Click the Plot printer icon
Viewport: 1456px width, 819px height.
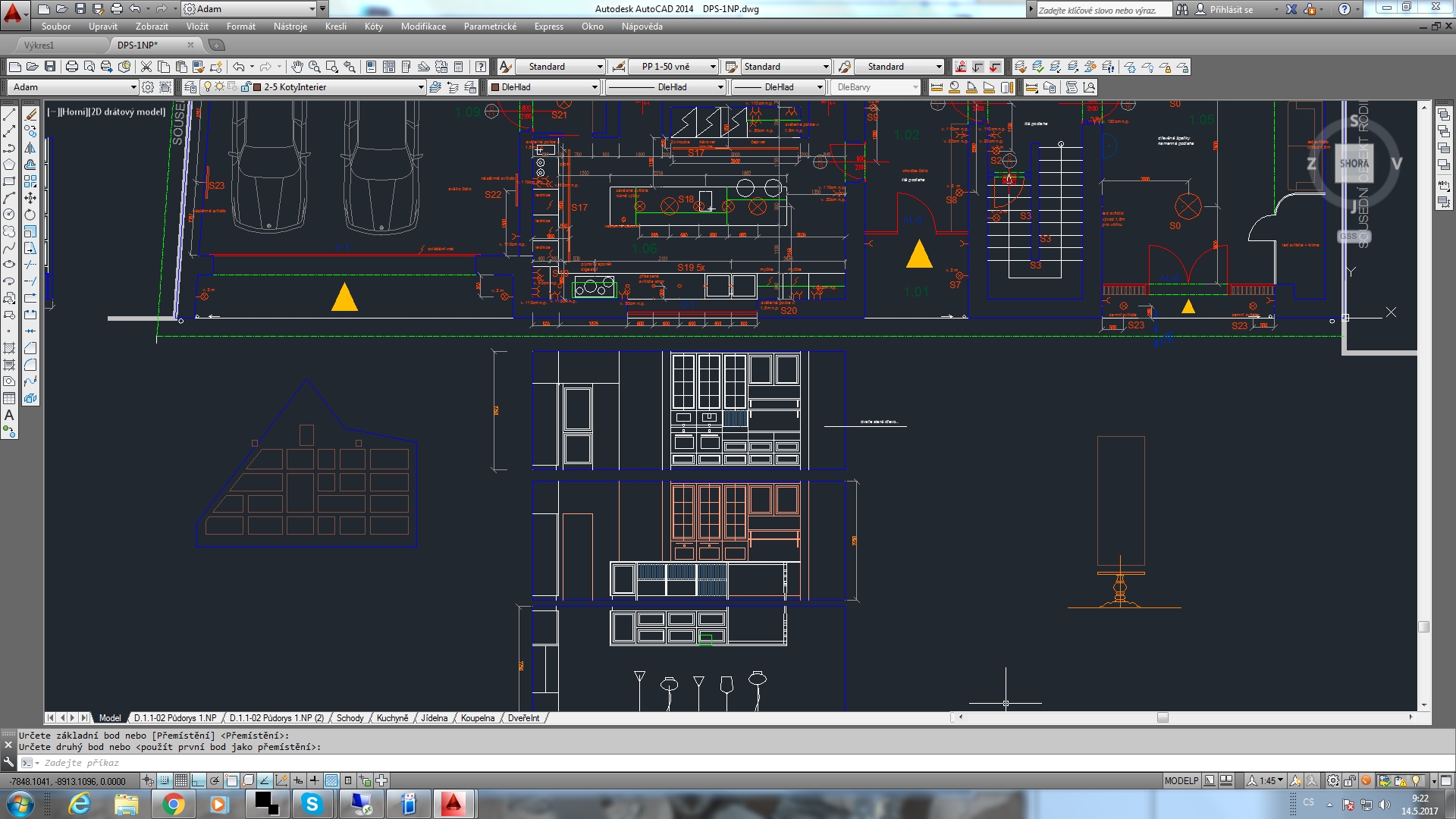[x=72, y=67]
